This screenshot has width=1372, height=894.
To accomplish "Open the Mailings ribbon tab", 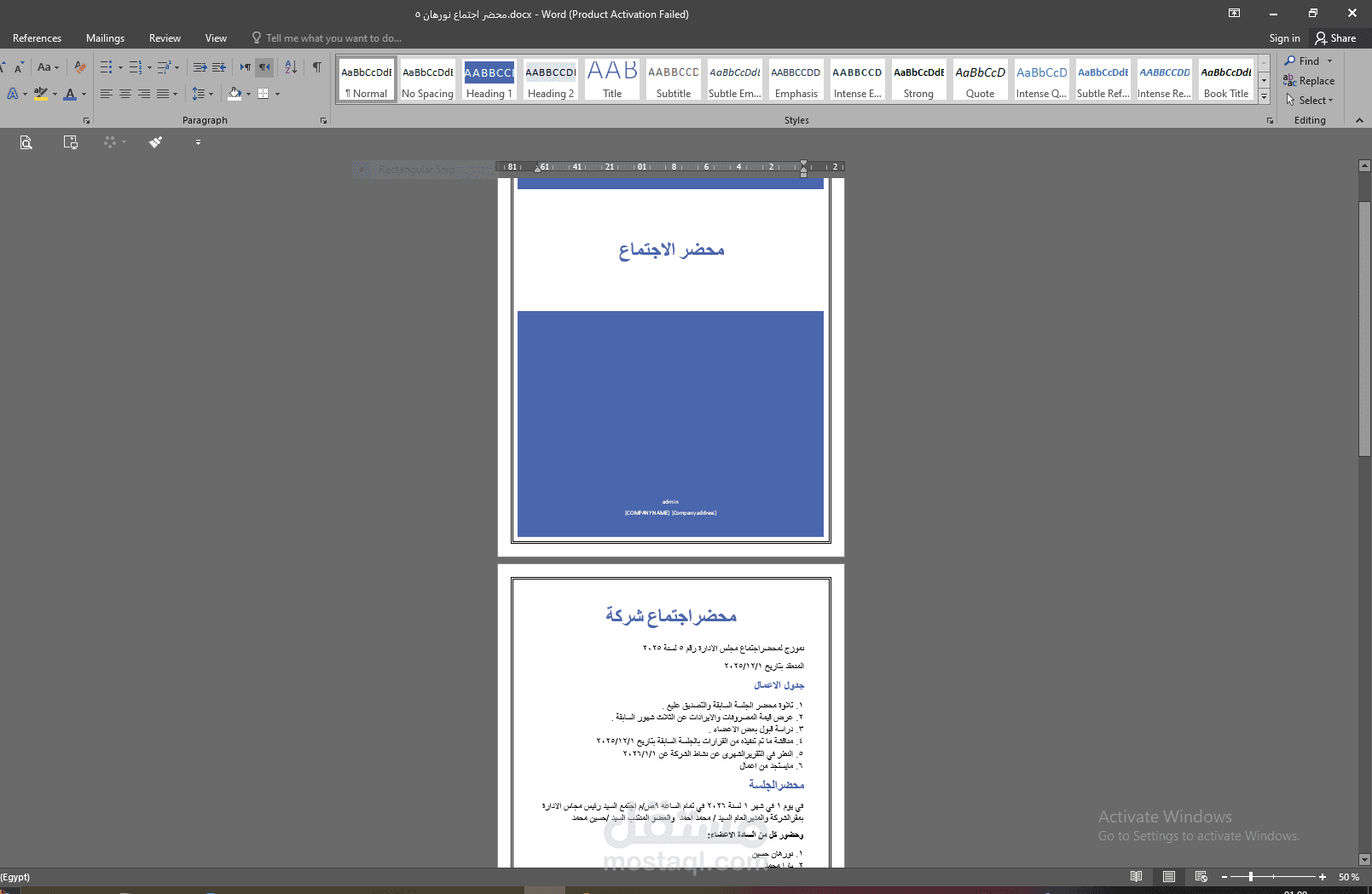I will pos(105,37).
